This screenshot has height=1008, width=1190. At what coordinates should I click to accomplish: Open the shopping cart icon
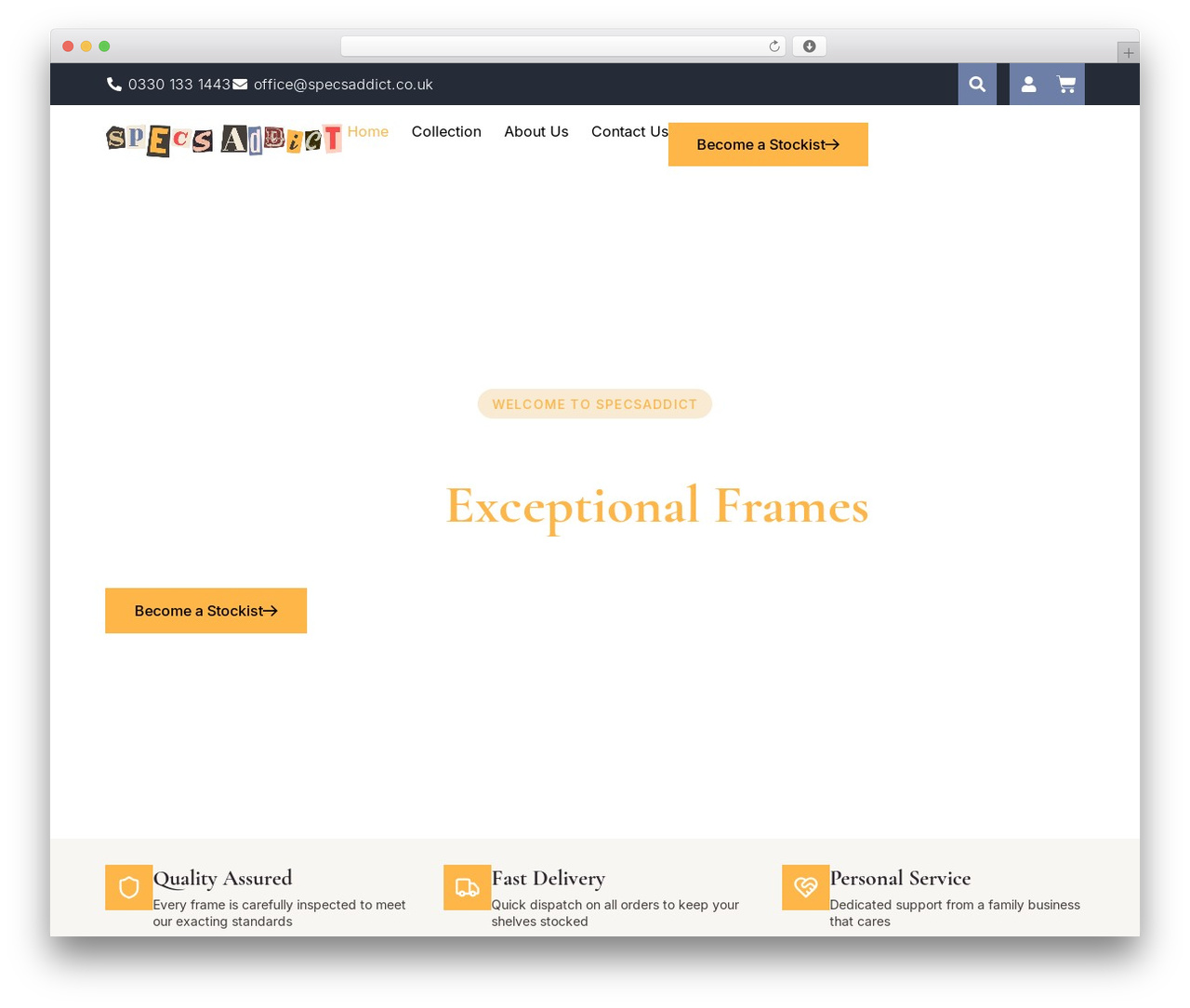[1066, 85]
